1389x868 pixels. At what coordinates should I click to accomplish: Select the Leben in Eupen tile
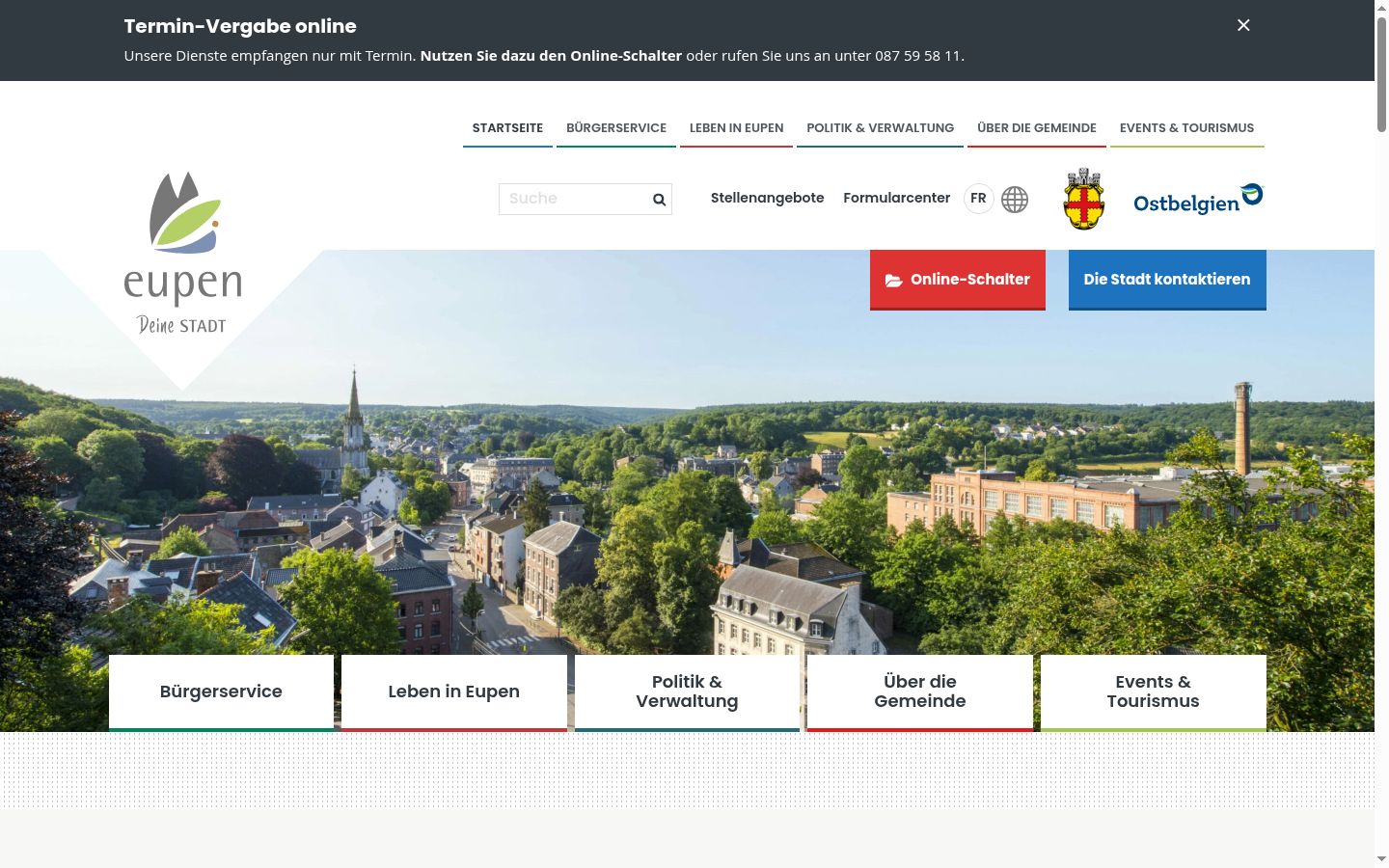(454, 692)
